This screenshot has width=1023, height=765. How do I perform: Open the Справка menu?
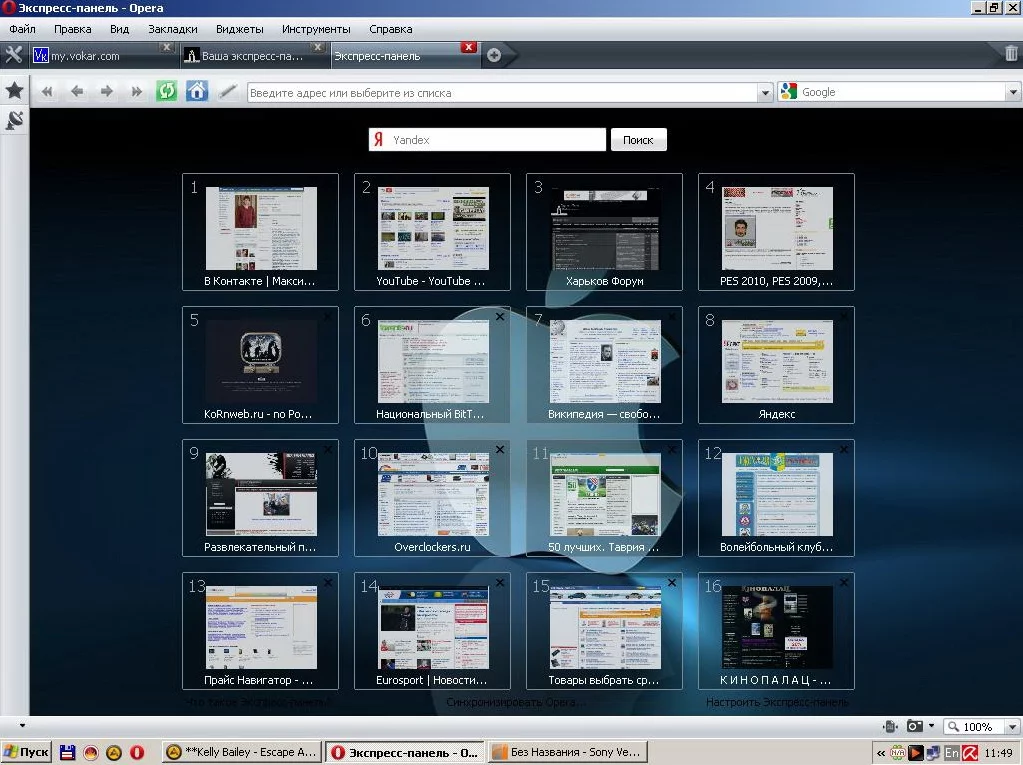pyautogui.click(x=390, y=29)
